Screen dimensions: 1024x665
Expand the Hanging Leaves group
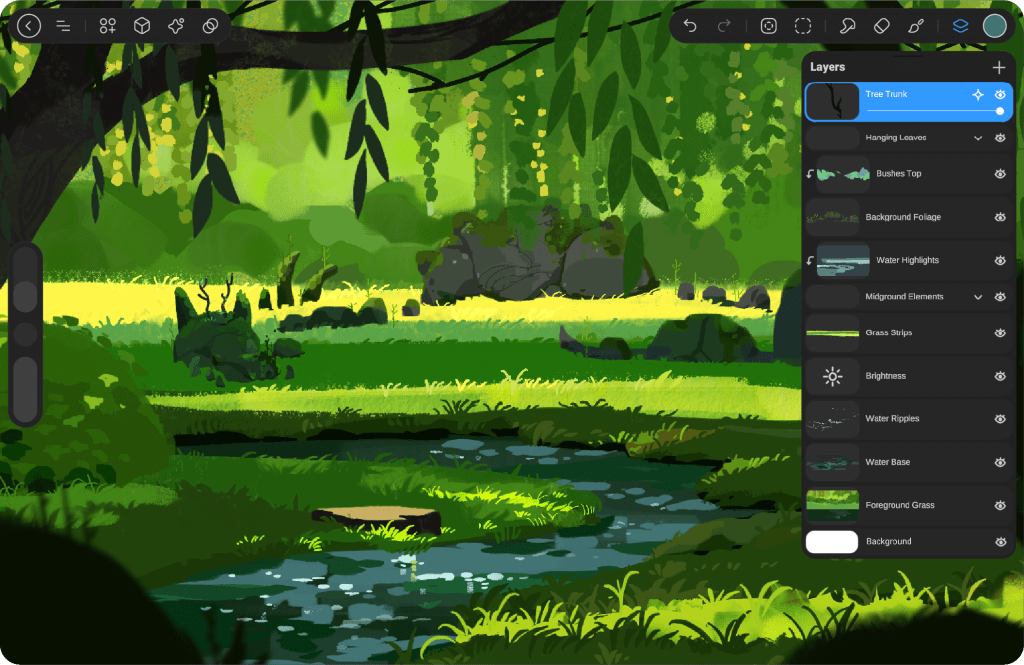pos(978,138)
